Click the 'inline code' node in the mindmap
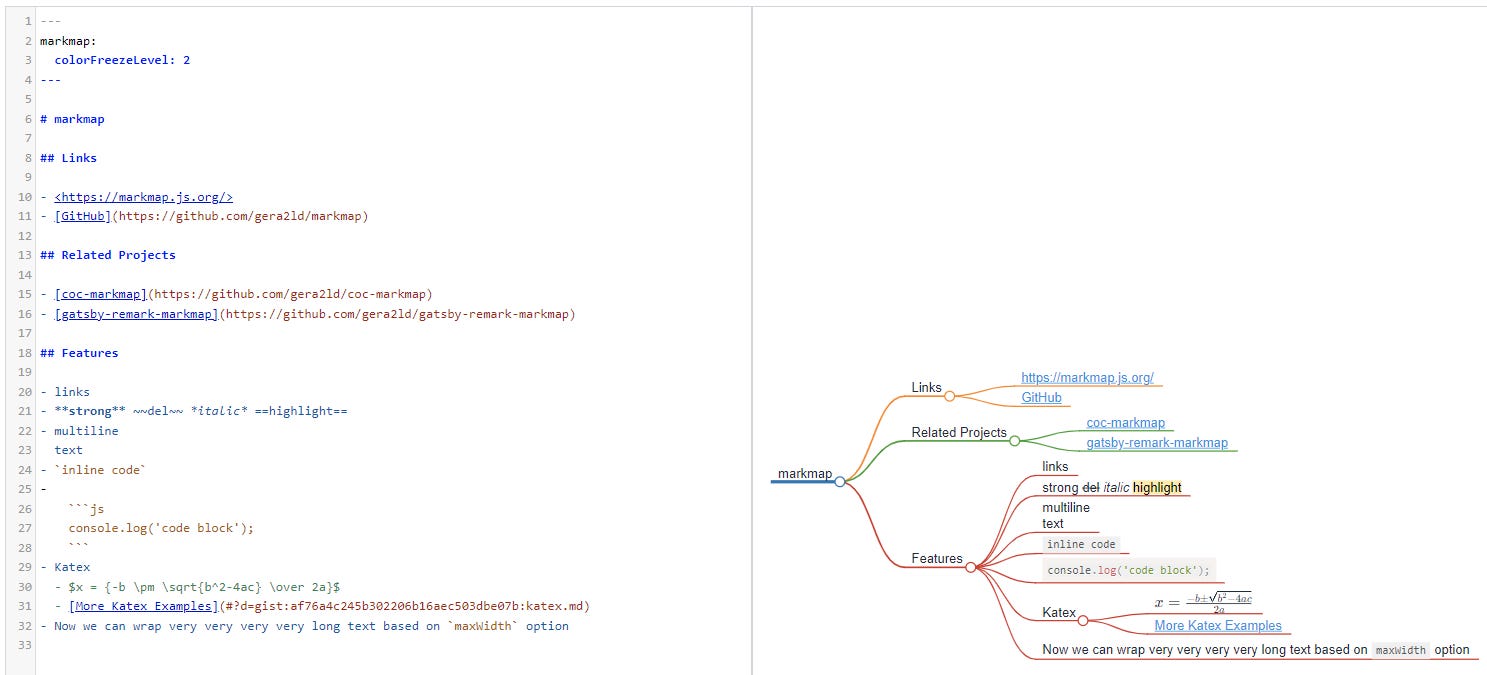1487x675 pixels. tap(1080, 544)
